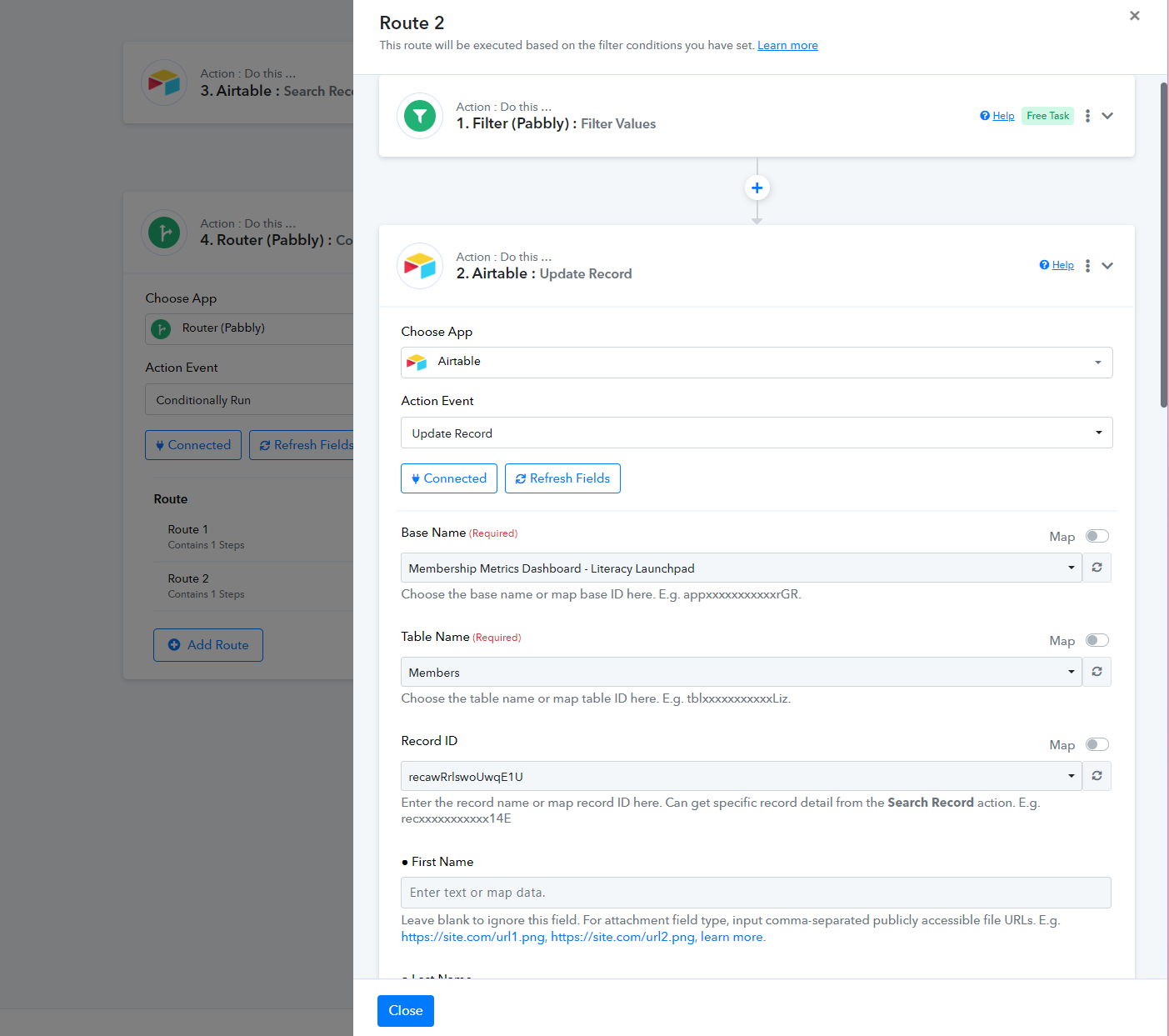Click background step title 4. Router (Pabbly)
This screenshot has height=1036, width=1169.
point(277,240)
